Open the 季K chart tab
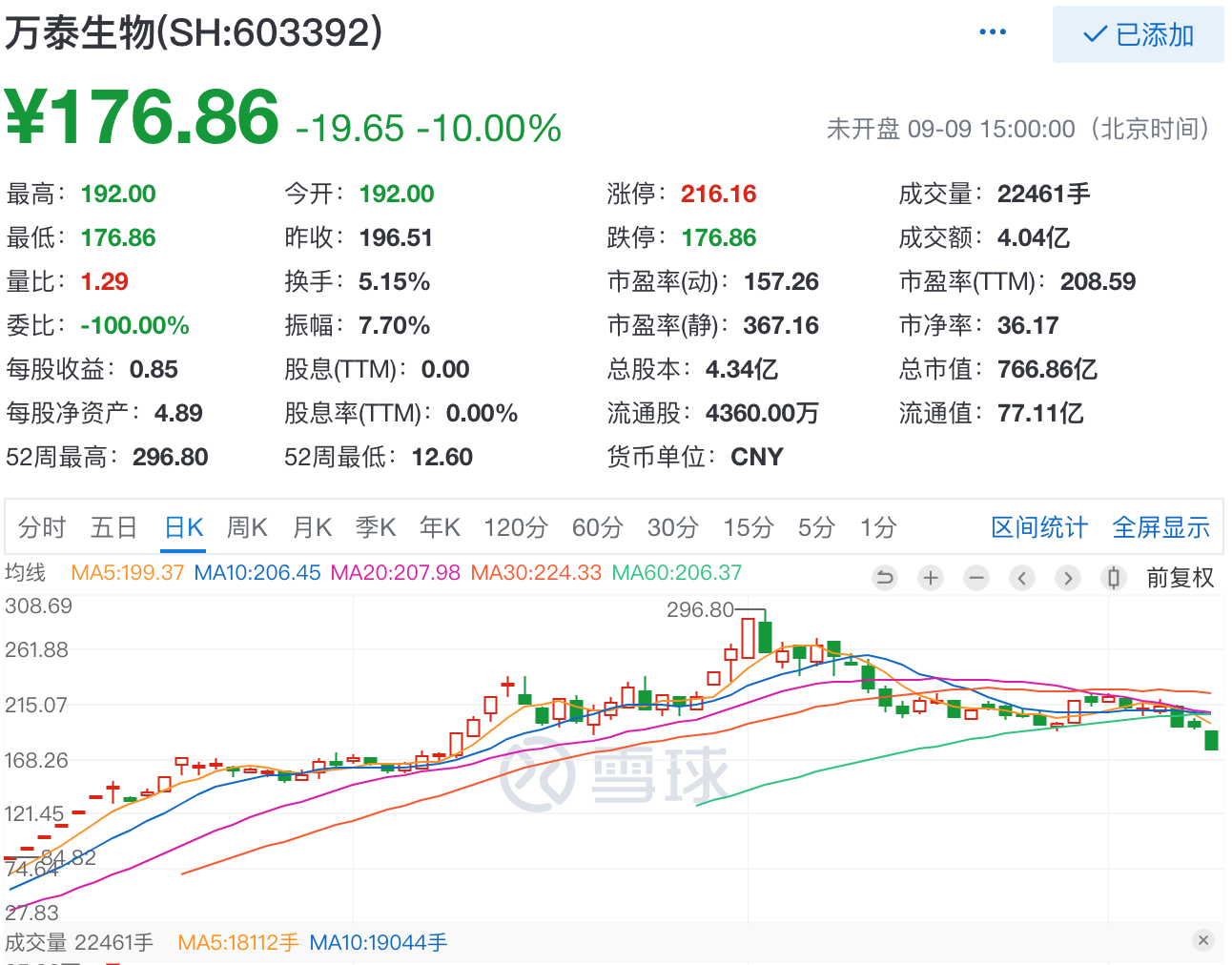The width and height of the screenshot is (1232, 965). coord(376,527)
